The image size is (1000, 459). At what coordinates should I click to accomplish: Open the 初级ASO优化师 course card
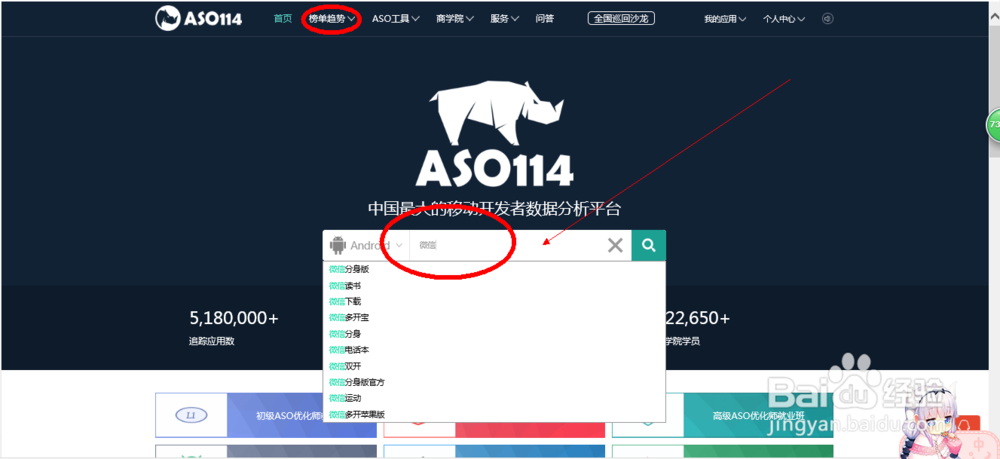[266, 415]
